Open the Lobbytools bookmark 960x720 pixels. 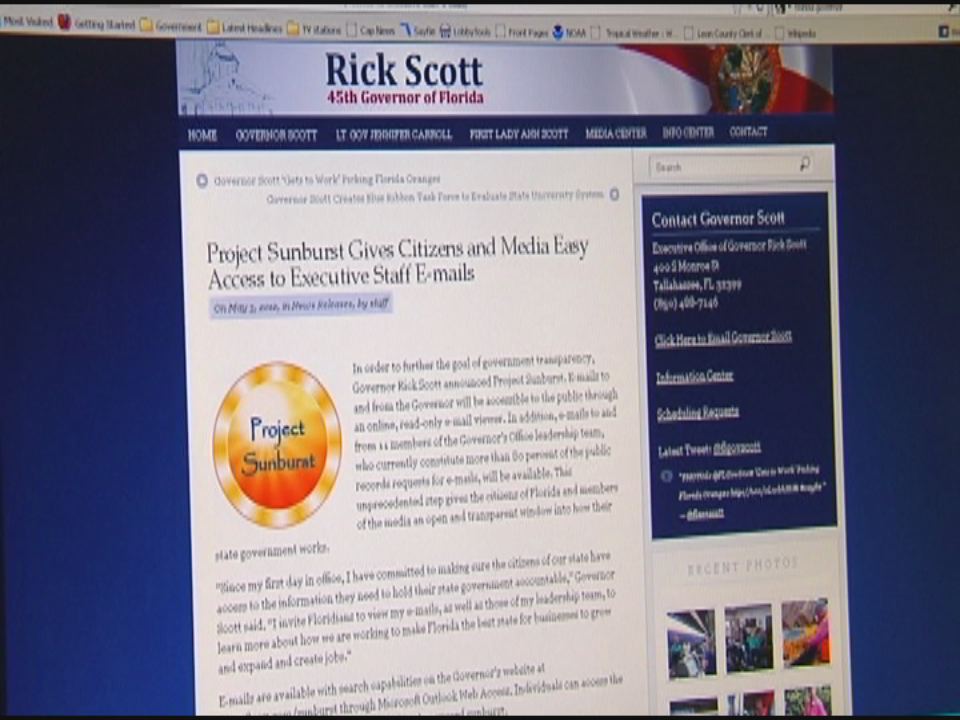[x=465, y=31]
